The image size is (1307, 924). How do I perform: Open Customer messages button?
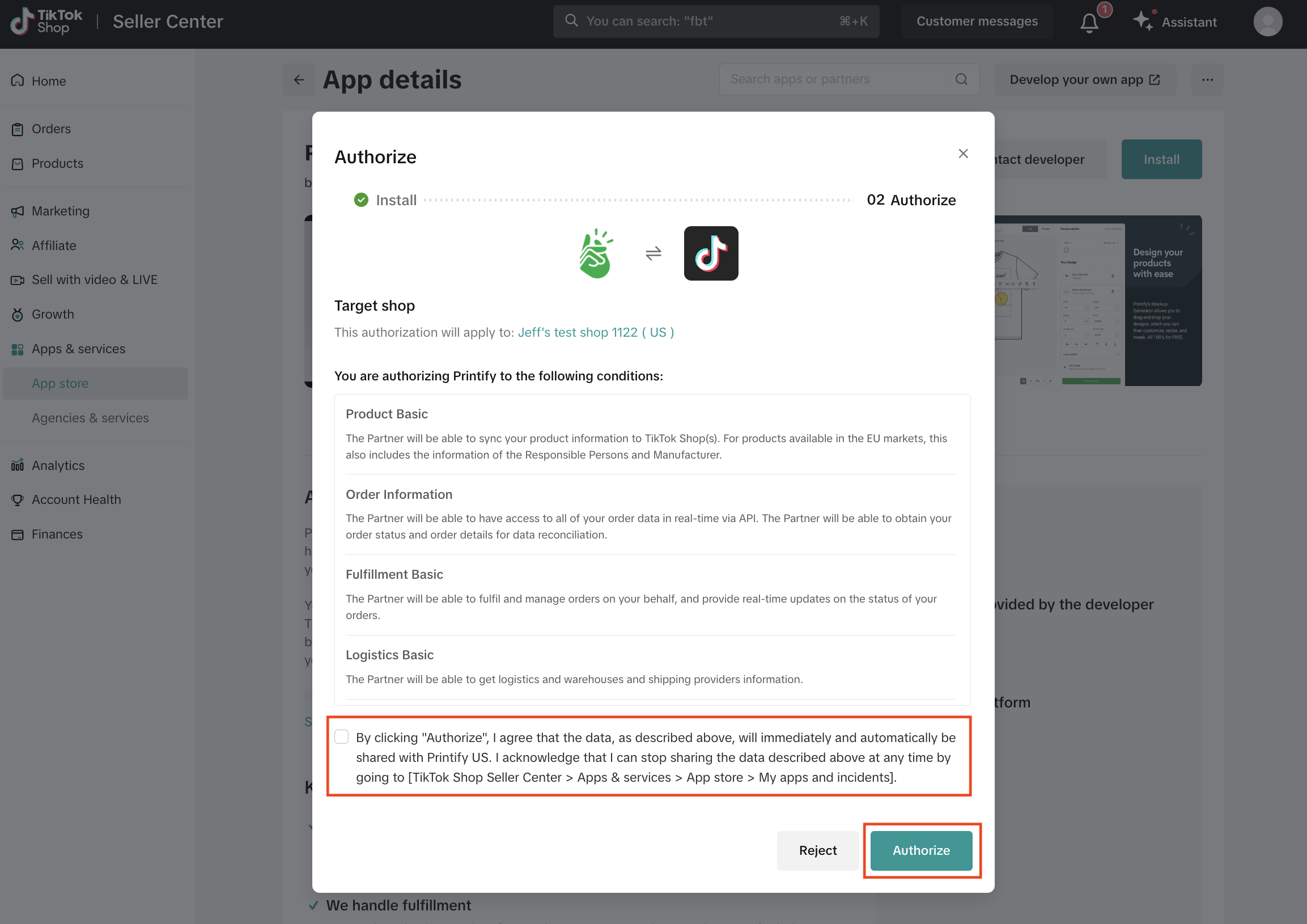pyautogui.click(x=976, y=22)
